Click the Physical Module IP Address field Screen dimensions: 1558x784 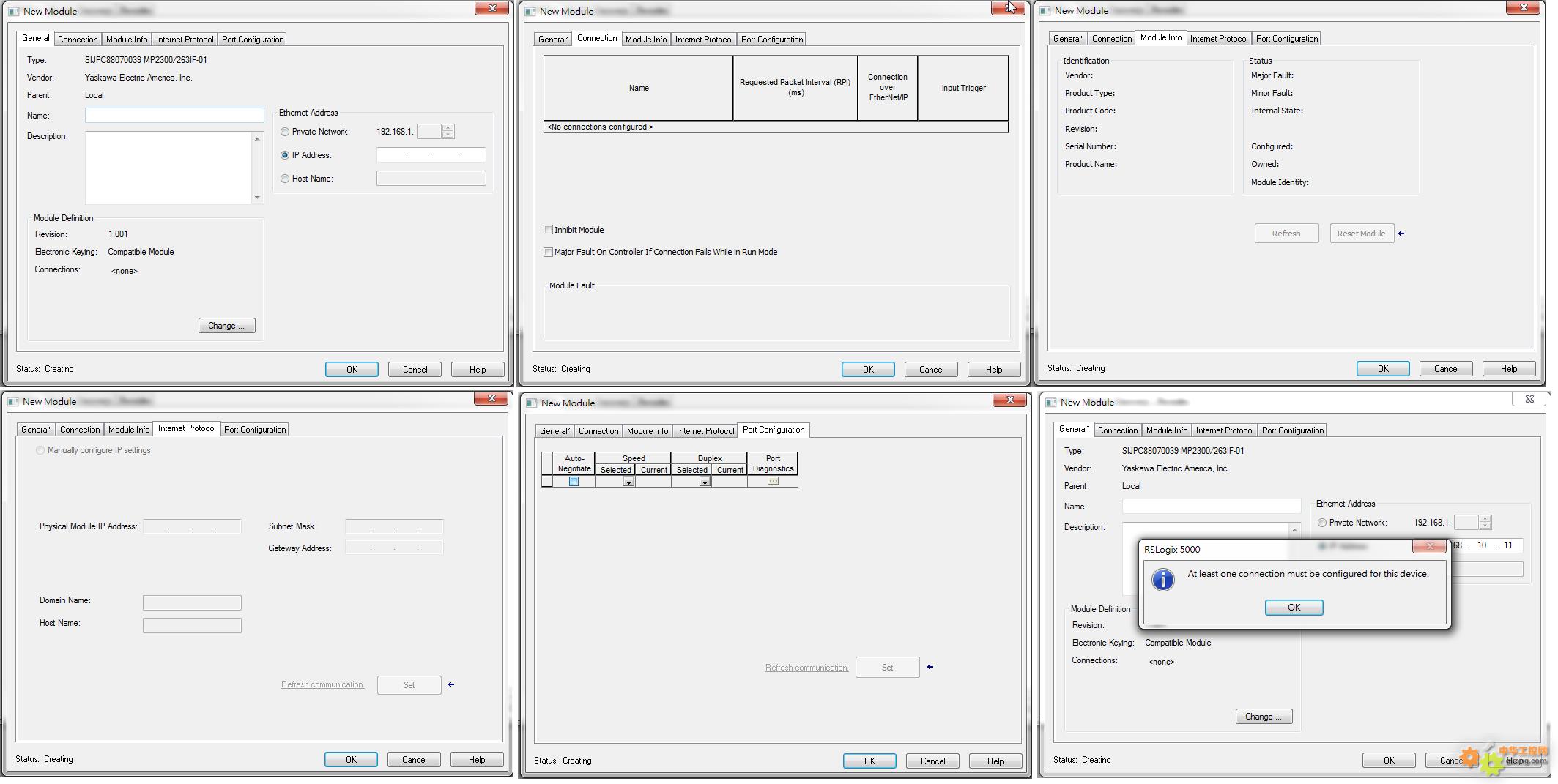pyautogui.click(x=192, y=526)
